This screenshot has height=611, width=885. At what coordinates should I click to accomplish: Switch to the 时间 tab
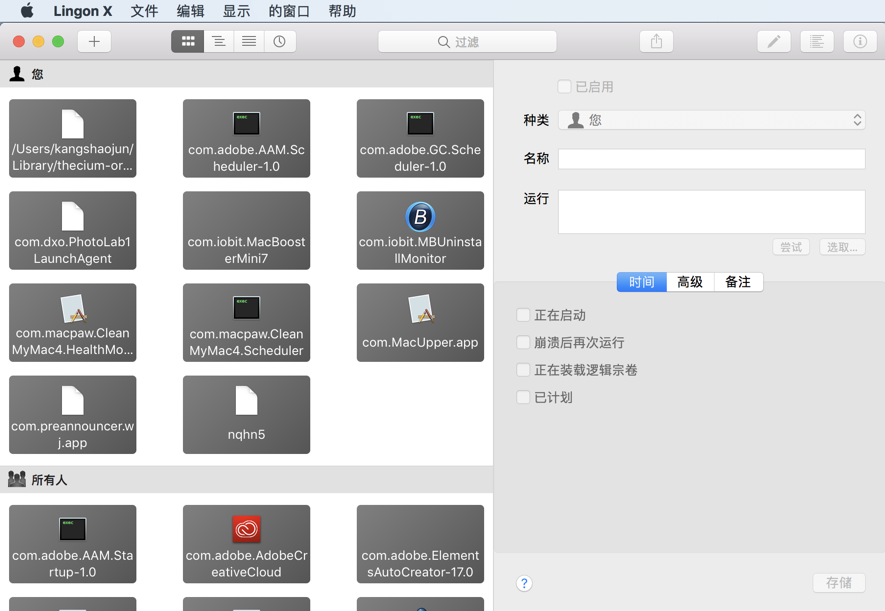[x=642, y=282]
